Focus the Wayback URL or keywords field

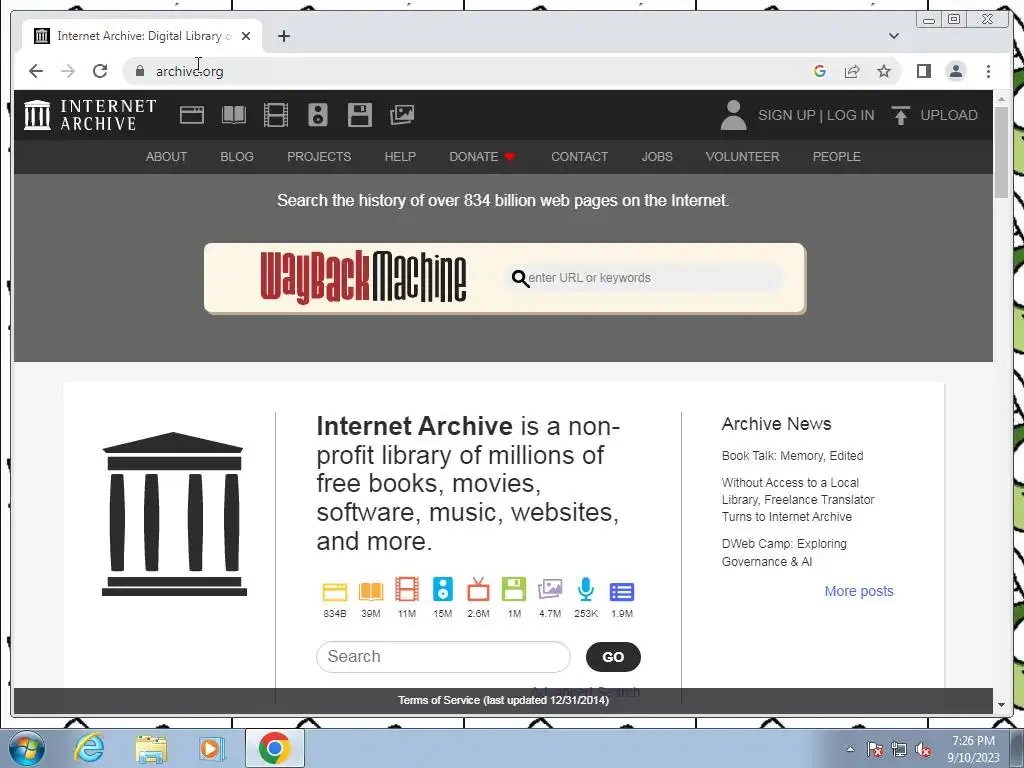[x=643, y=278]
